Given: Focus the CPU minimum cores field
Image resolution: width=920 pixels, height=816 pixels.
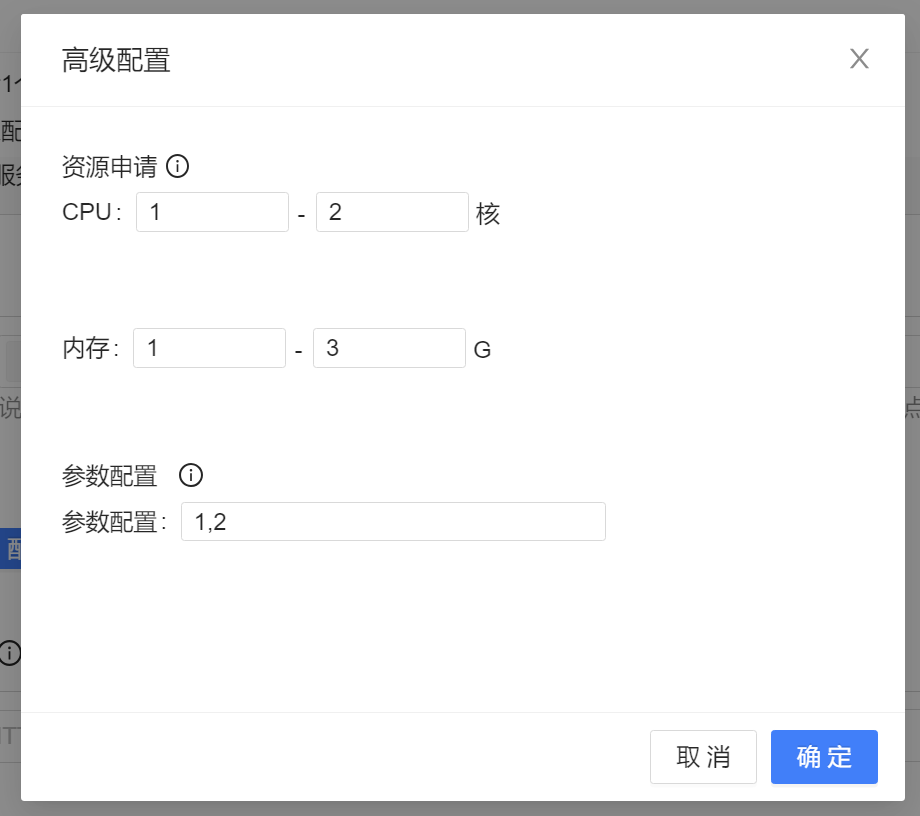Looking at the screenshot, I should (x=212, y=212).
